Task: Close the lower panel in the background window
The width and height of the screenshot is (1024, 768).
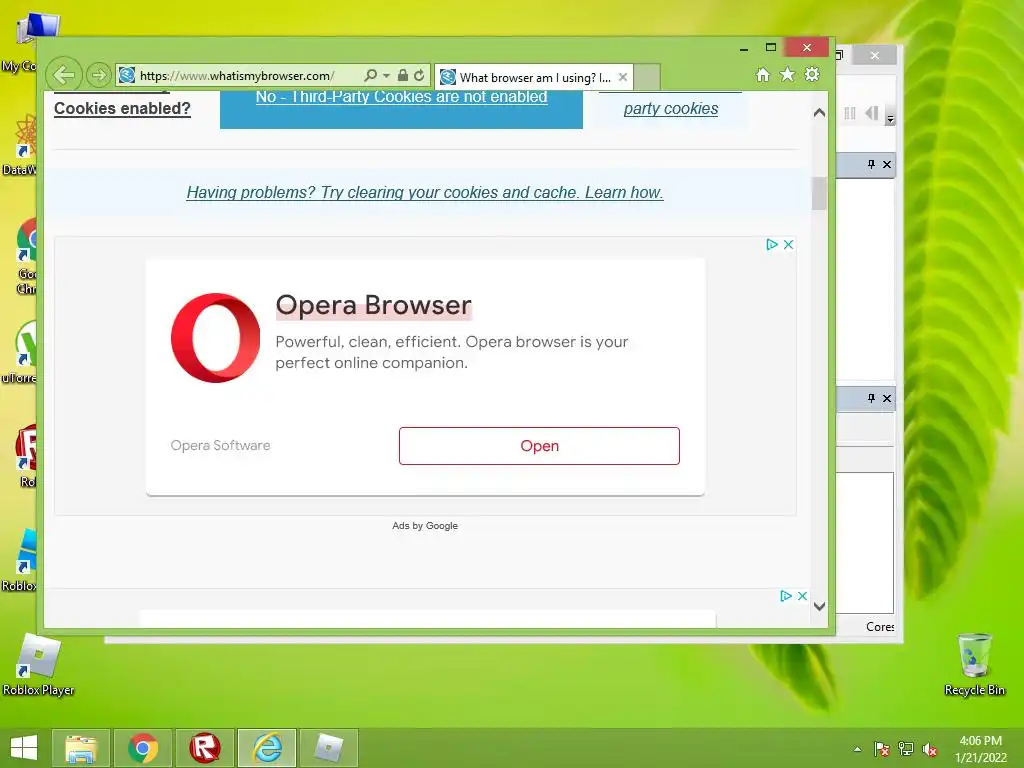Action: pyautogui.click(x=887, y=398)
